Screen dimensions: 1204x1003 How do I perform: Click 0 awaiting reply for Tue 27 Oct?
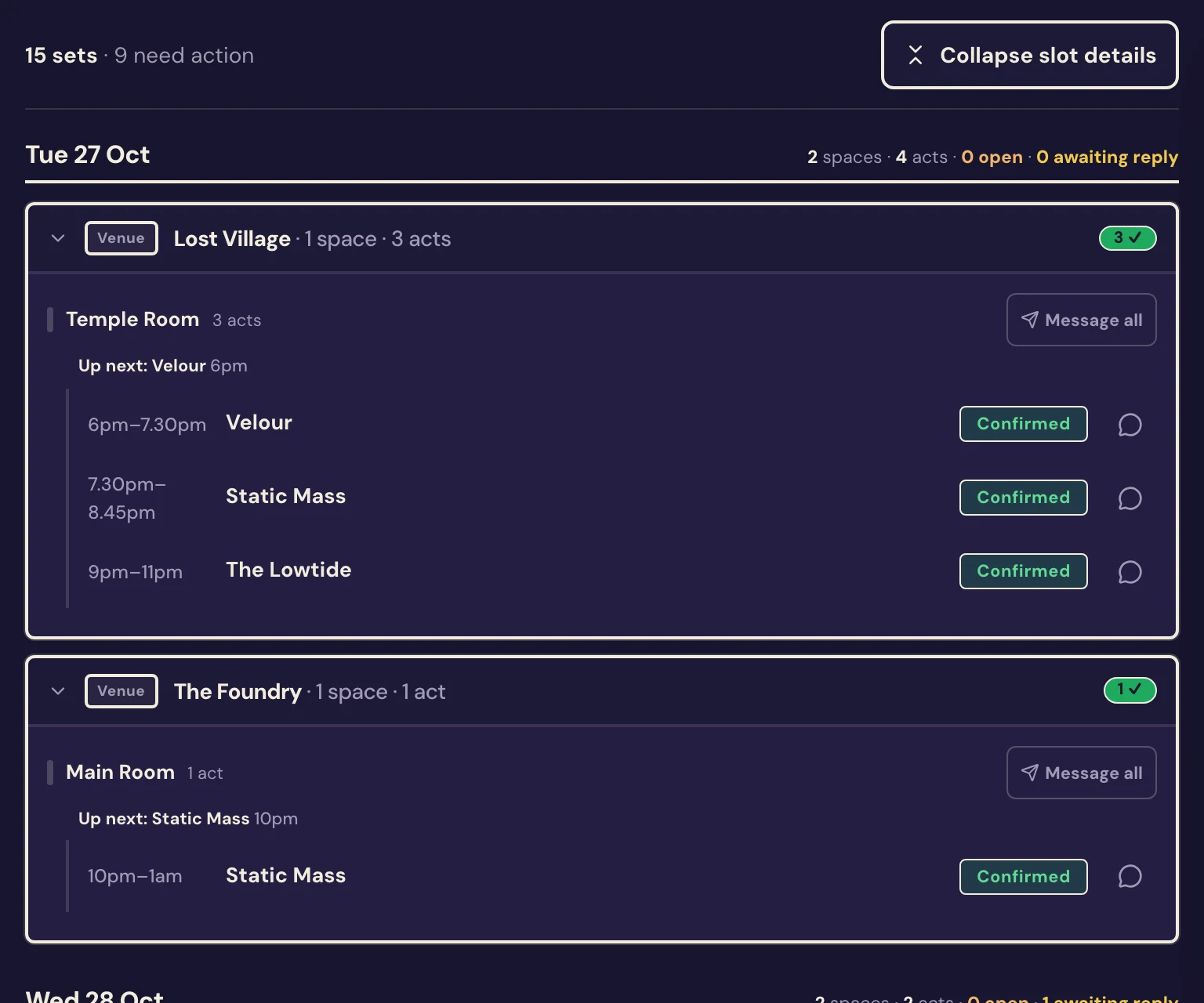(1107, 158)
